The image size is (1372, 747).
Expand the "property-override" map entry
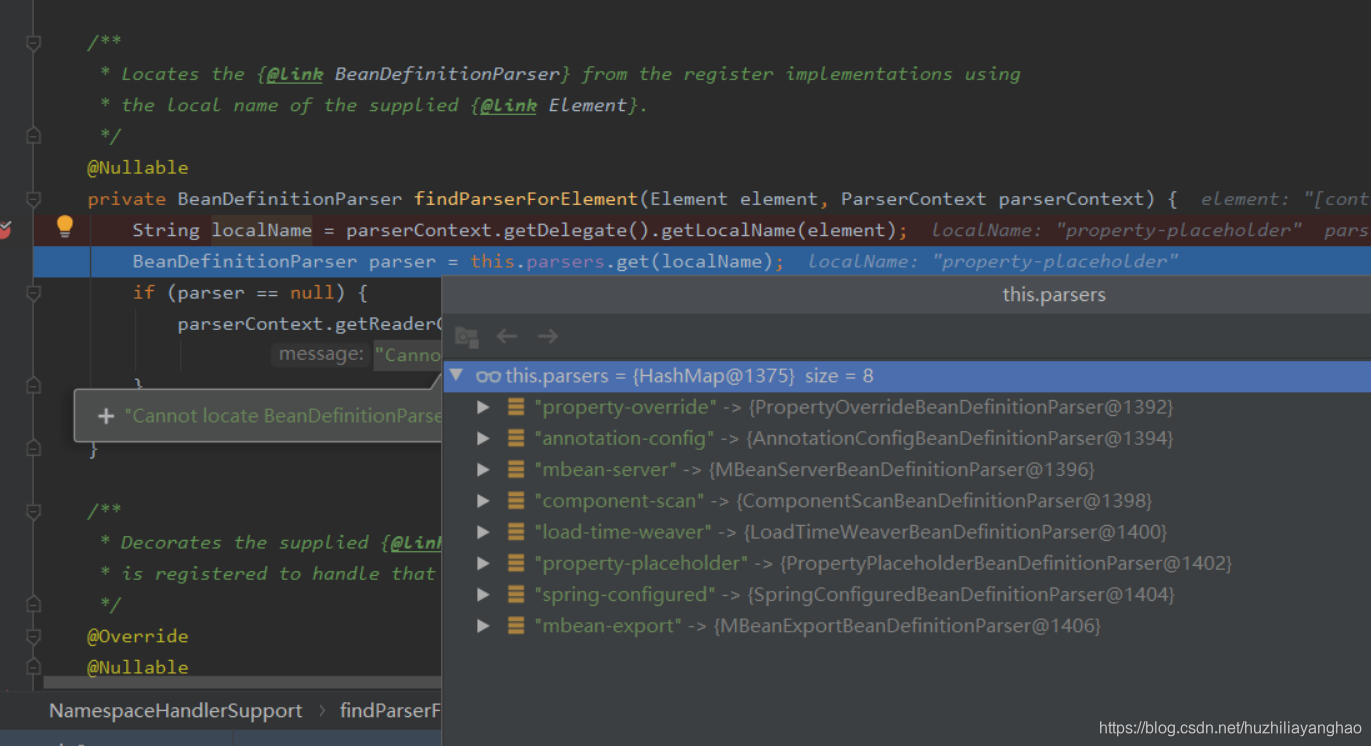[483, 407]
